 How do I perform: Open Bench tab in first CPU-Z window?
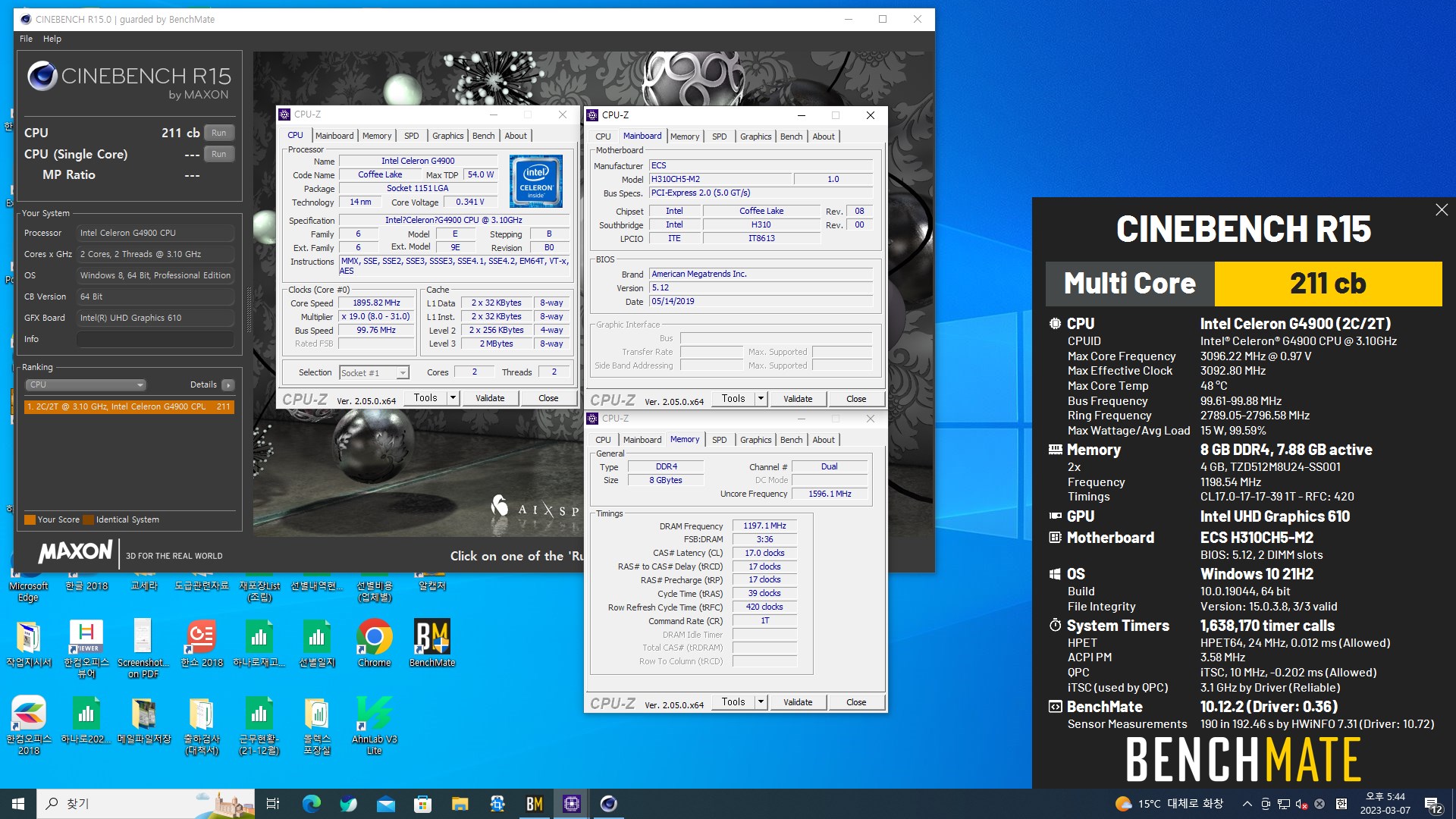click(x=483, y=136)
